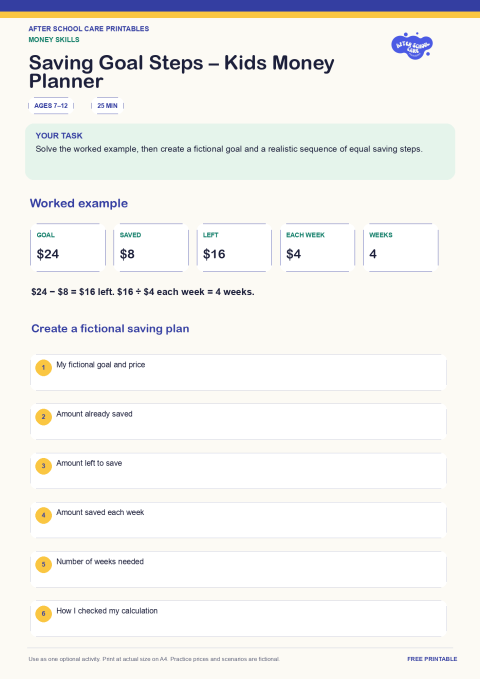480x679 pixels.
Task: Click the yellow step 4 circle
Action: (x=43, y=515)
